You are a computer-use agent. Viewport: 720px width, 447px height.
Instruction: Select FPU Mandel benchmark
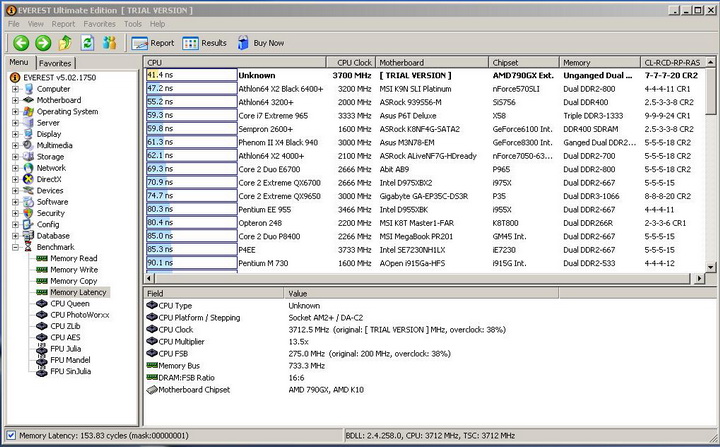[70, 360]
